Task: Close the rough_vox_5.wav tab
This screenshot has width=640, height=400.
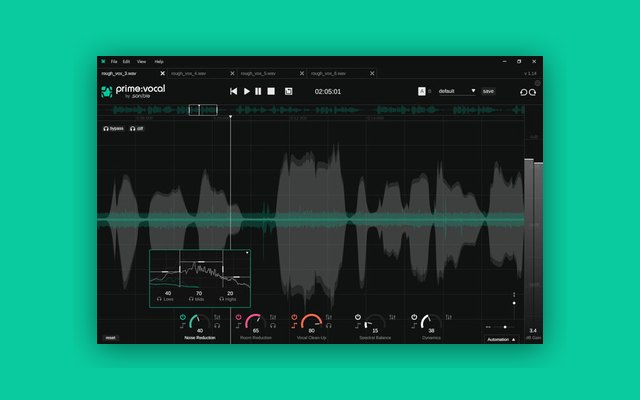Action: point(302,73)
